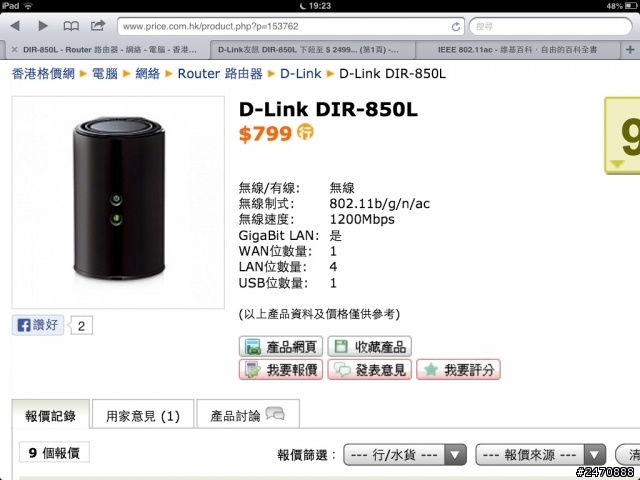
Task: Tap the Safari forward arrow
Action: pyautogui.click(x=43, y=26)
